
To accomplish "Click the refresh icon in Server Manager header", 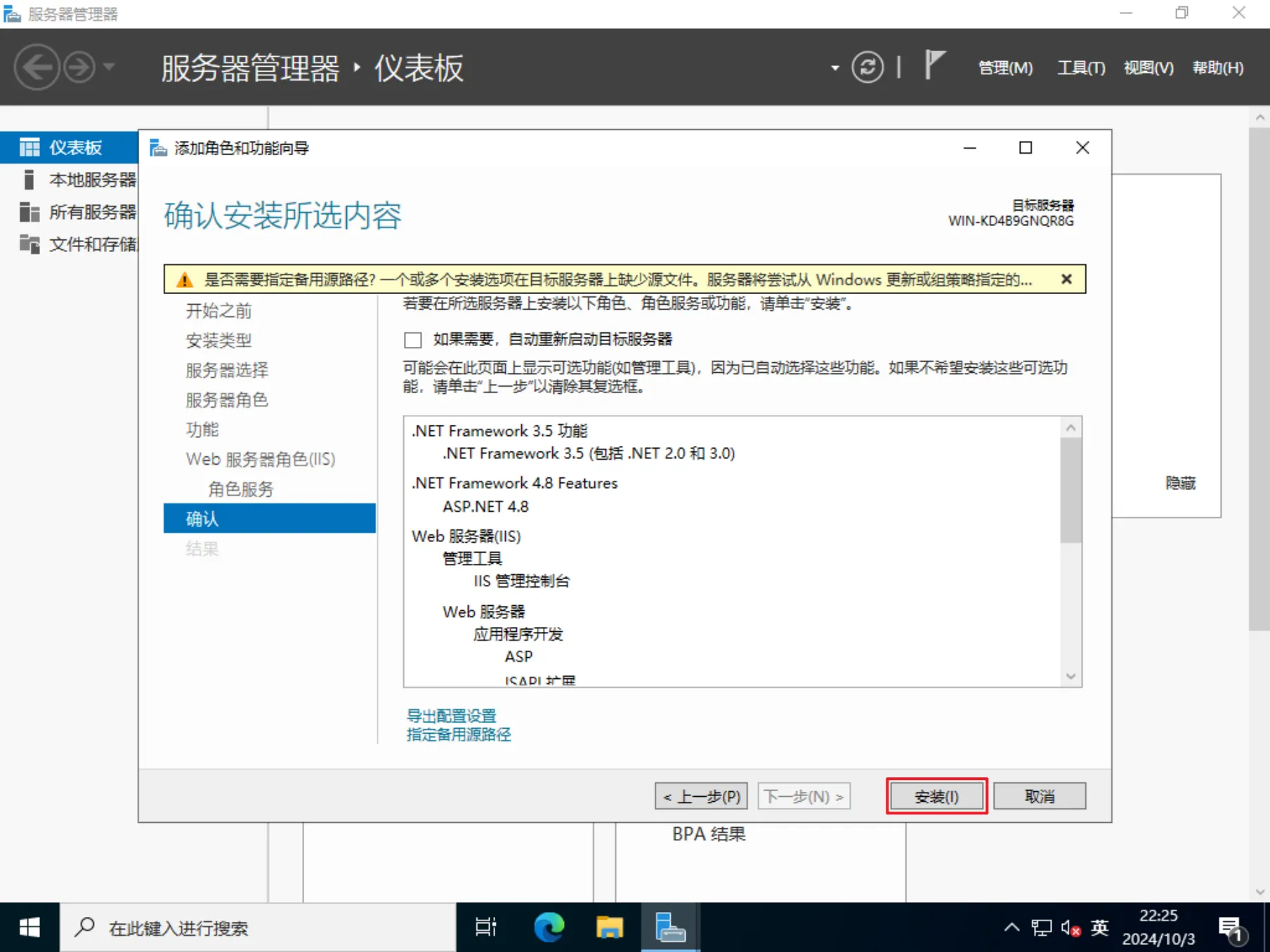I will pos(868,67).
